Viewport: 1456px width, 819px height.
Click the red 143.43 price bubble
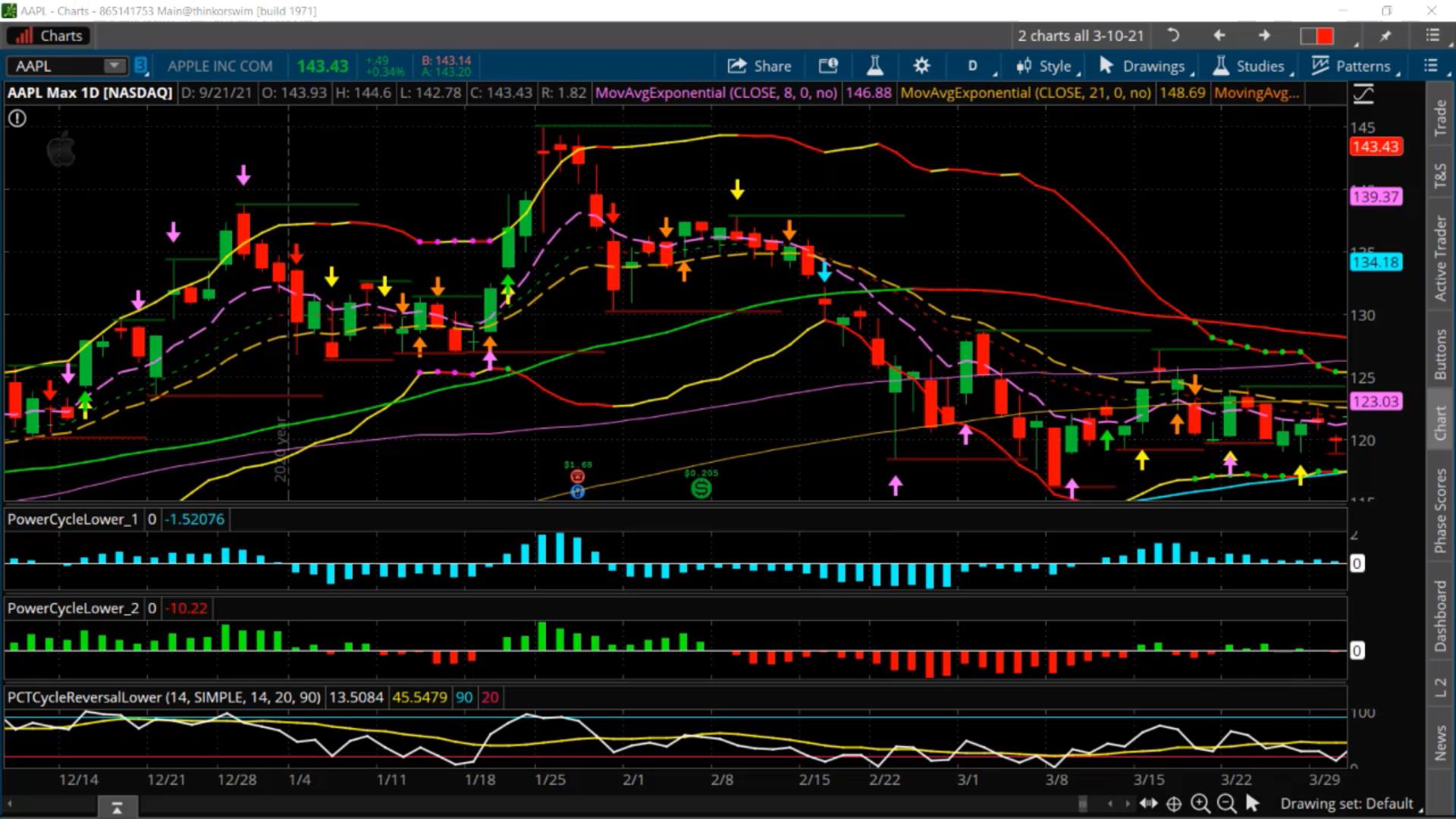(1376, 147)
